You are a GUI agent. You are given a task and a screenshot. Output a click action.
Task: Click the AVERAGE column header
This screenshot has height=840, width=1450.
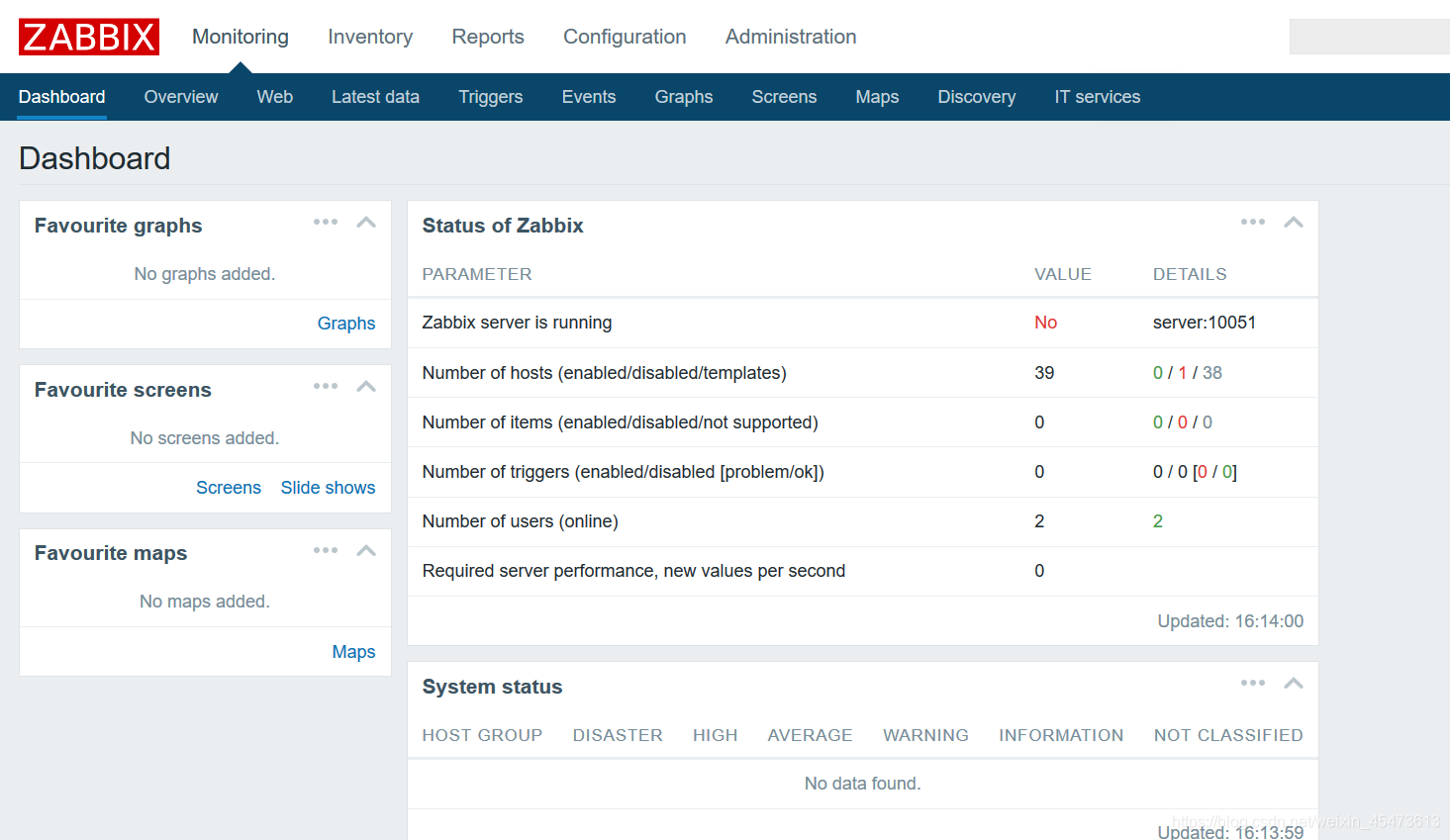tap(810, 735)
